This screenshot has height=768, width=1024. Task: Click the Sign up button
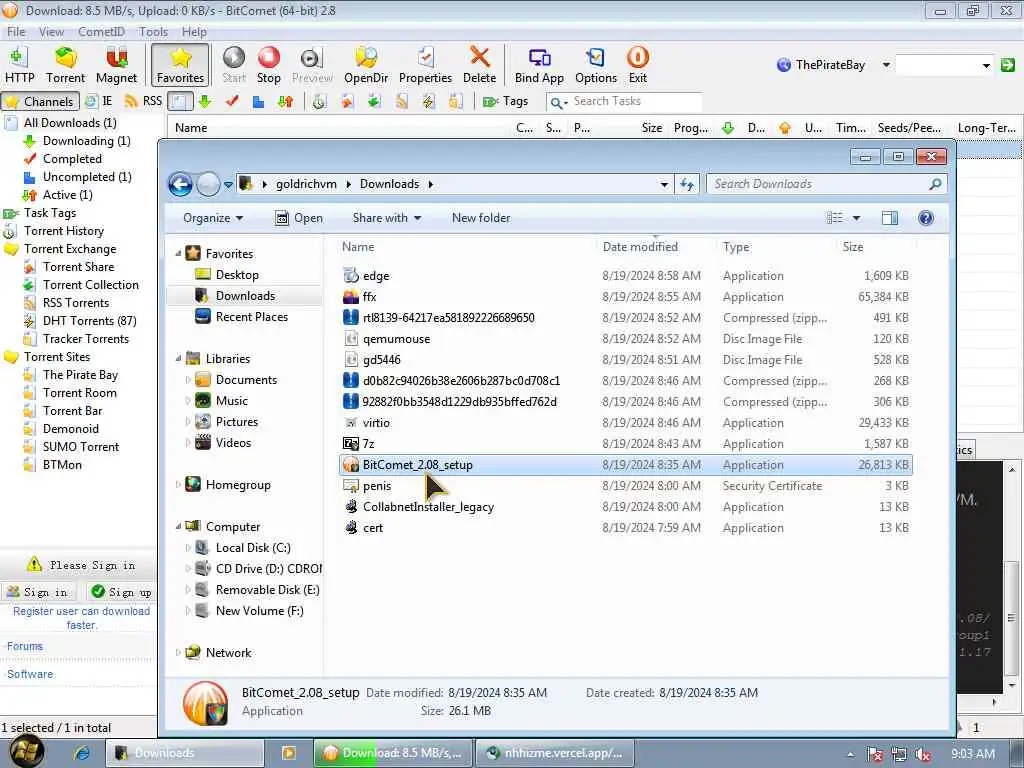tap(121, 592)
